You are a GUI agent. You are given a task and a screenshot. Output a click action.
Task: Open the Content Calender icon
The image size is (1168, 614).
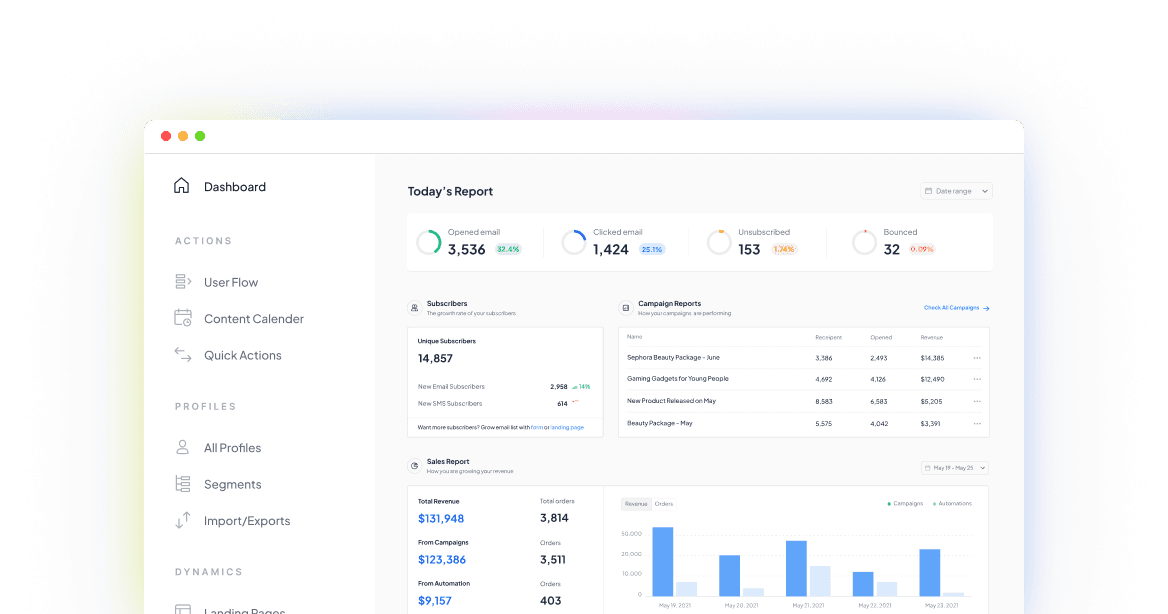pos(182,318)
